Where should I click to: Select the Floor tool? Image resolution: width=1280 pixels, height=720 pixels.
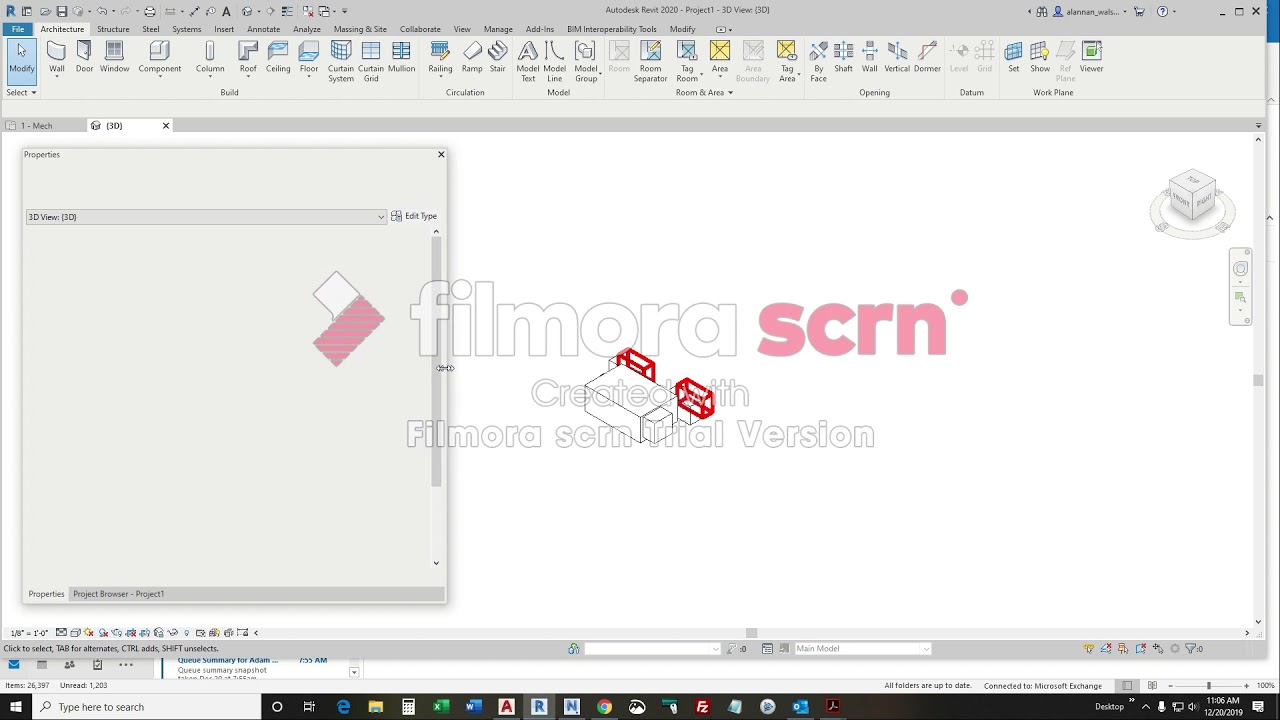click(309, 58)
